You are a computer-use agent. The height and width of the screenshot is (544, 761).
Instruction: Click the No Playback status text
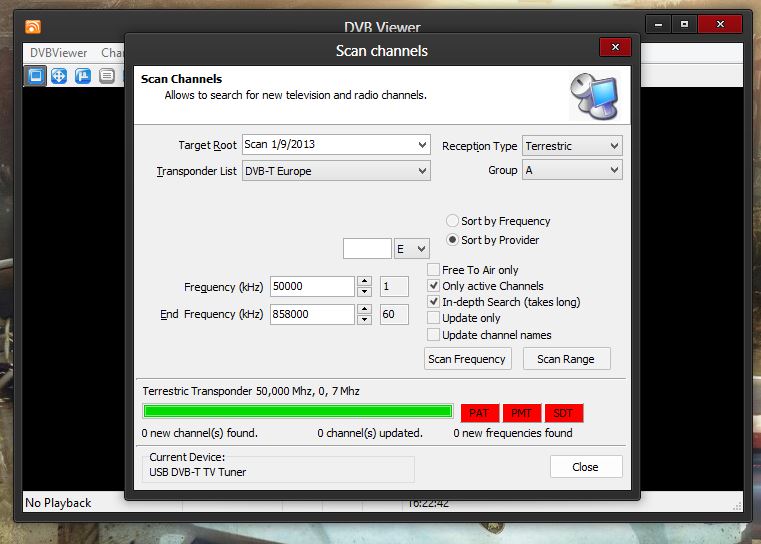58,503
